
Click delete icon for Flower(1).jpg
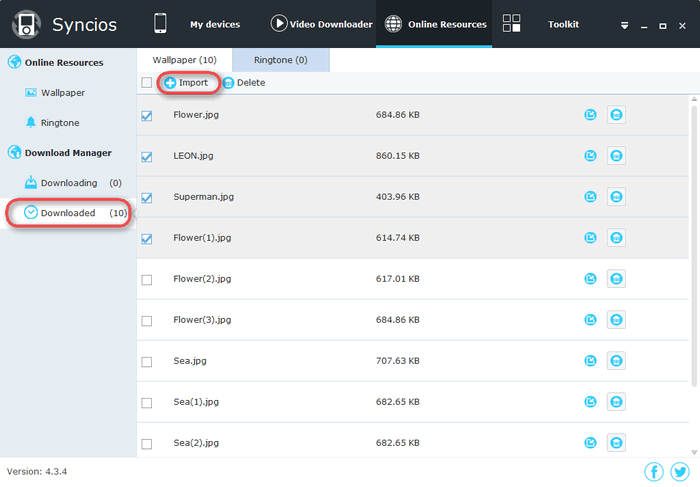(616, 238)
